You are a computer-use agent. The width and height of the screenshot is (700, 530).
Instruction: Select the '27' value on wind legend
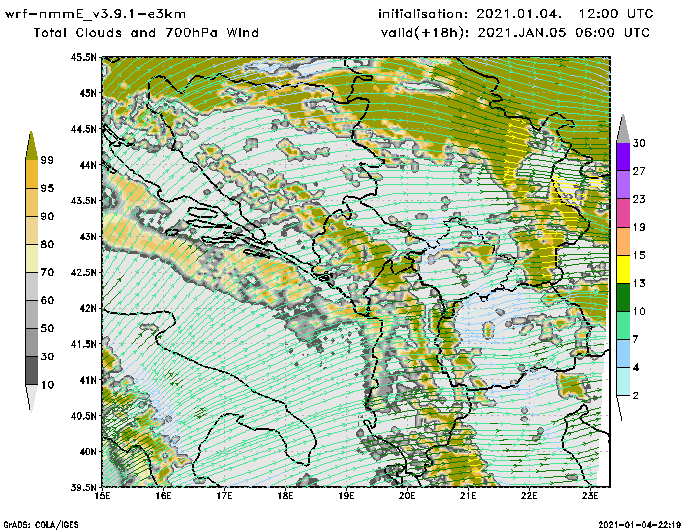(x=639, y=171)
